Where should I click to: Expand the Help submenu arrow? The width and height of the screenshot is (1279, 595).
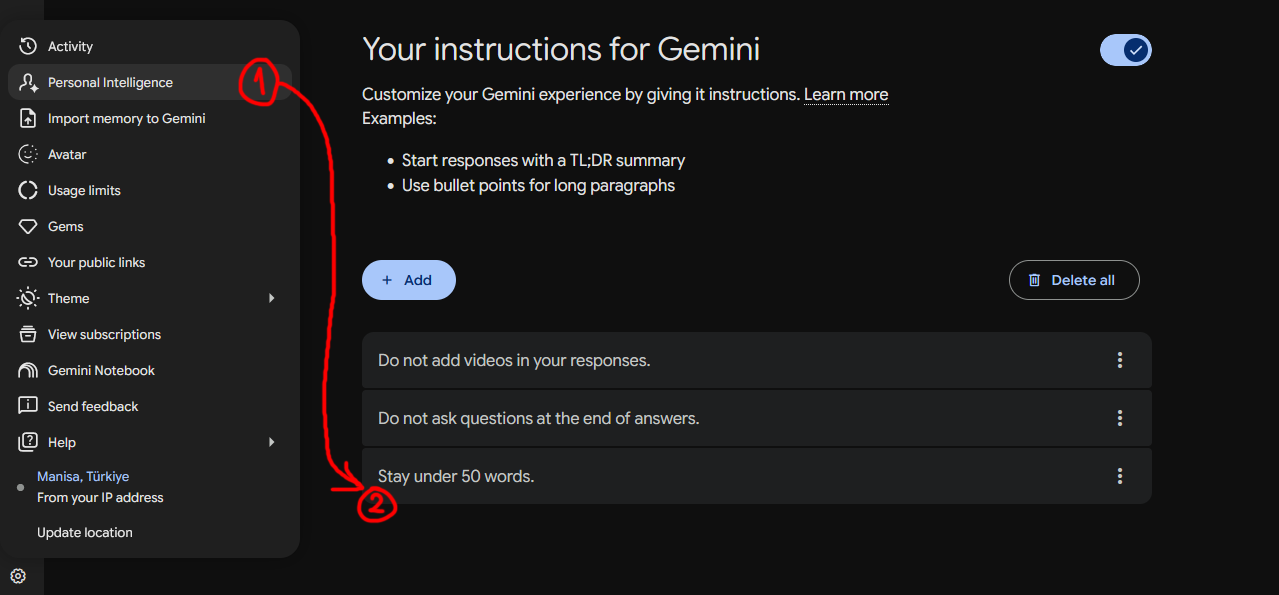tap(271, 442)
